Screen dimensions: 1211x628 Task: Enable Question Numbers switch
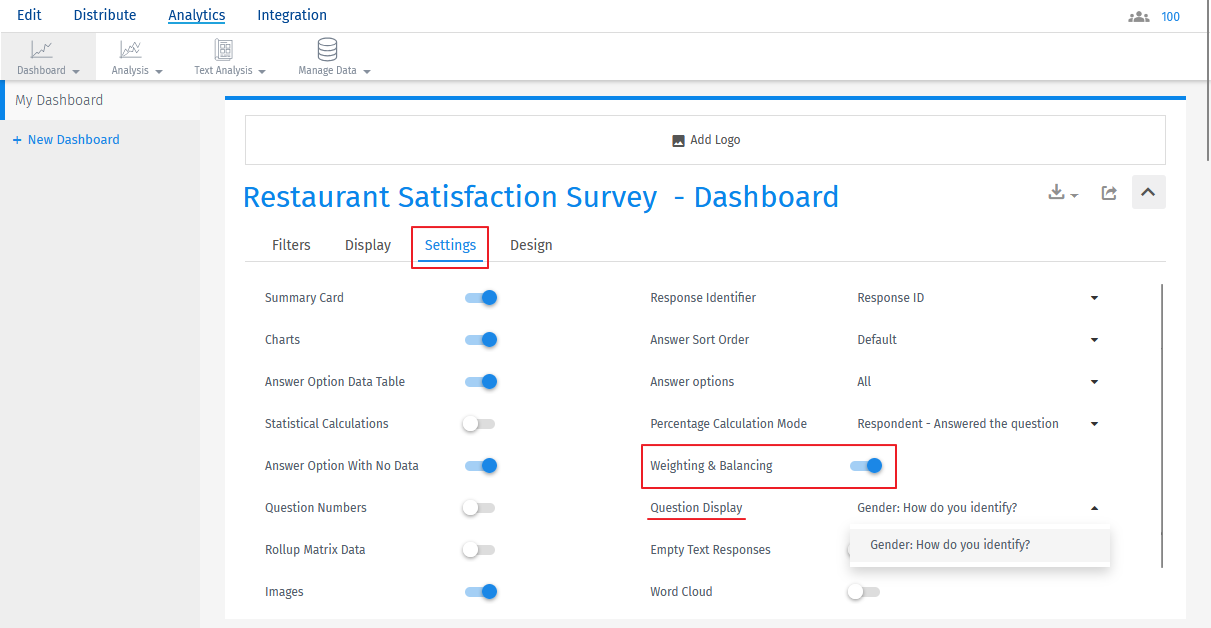pyautogui.click(x=478, y=508)
